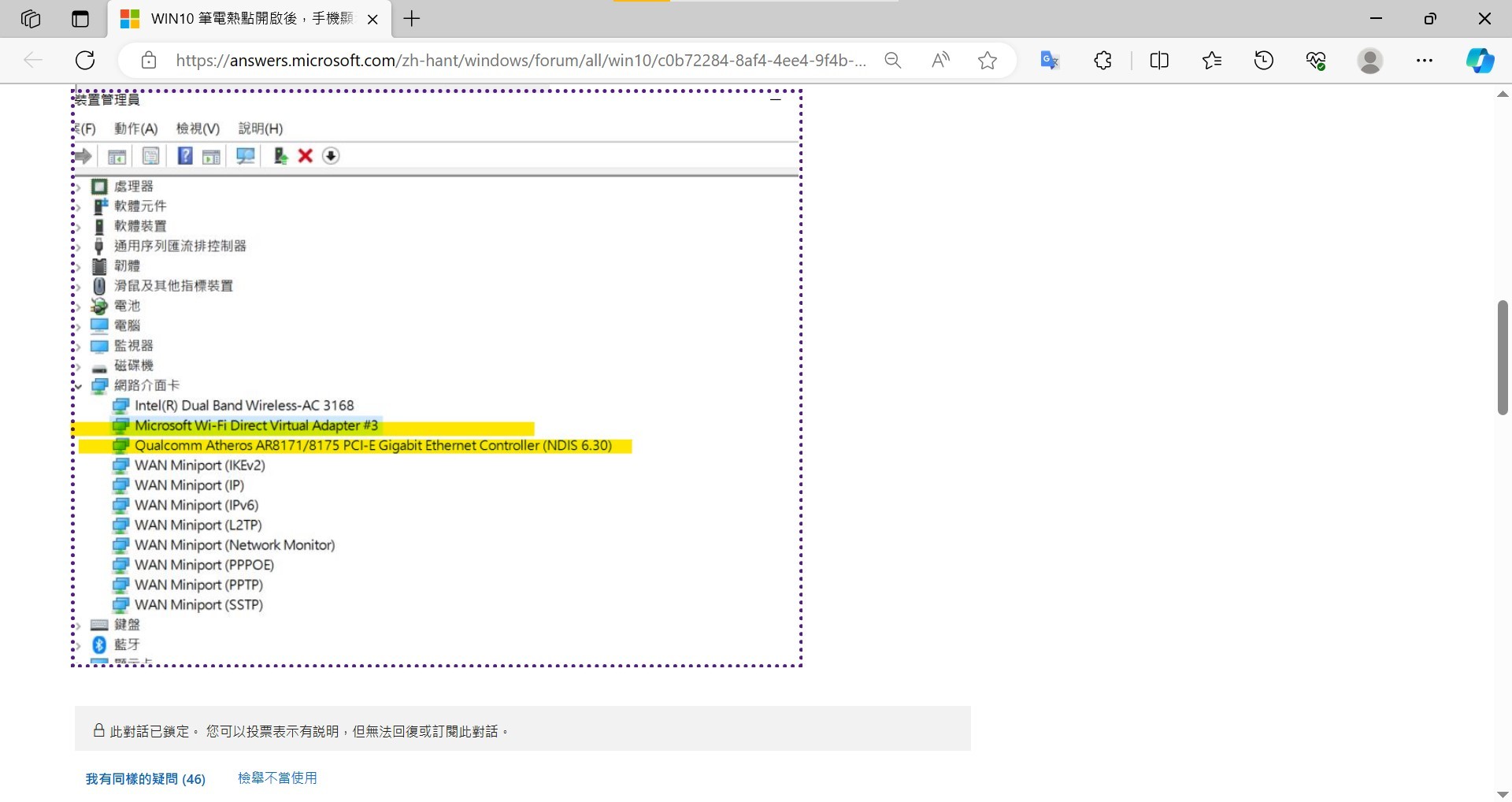The height and width of the screenshot is (802, 1512).
Task: Open the Extensions puzzle icon
Action: [1102, 60]
